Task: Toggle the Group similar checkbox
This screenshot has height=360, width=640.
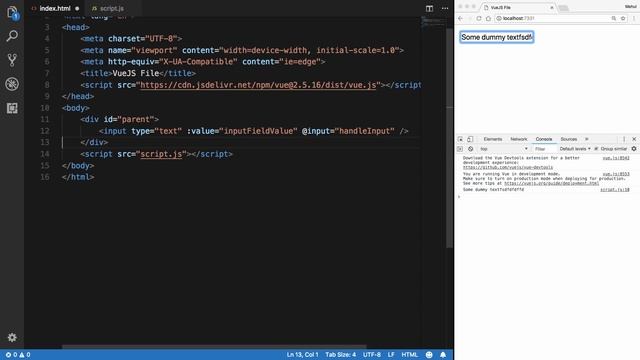Action: coord(596,149)
